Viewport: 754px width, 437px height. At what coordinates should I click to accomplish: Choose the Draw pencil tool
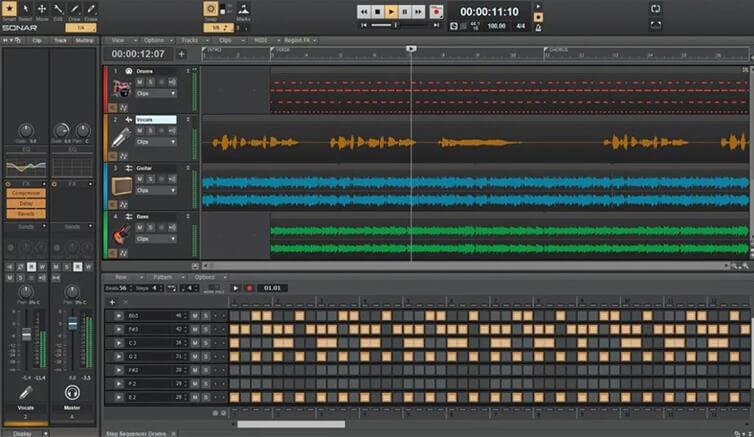pyautogui.click(x=75, y=9)
